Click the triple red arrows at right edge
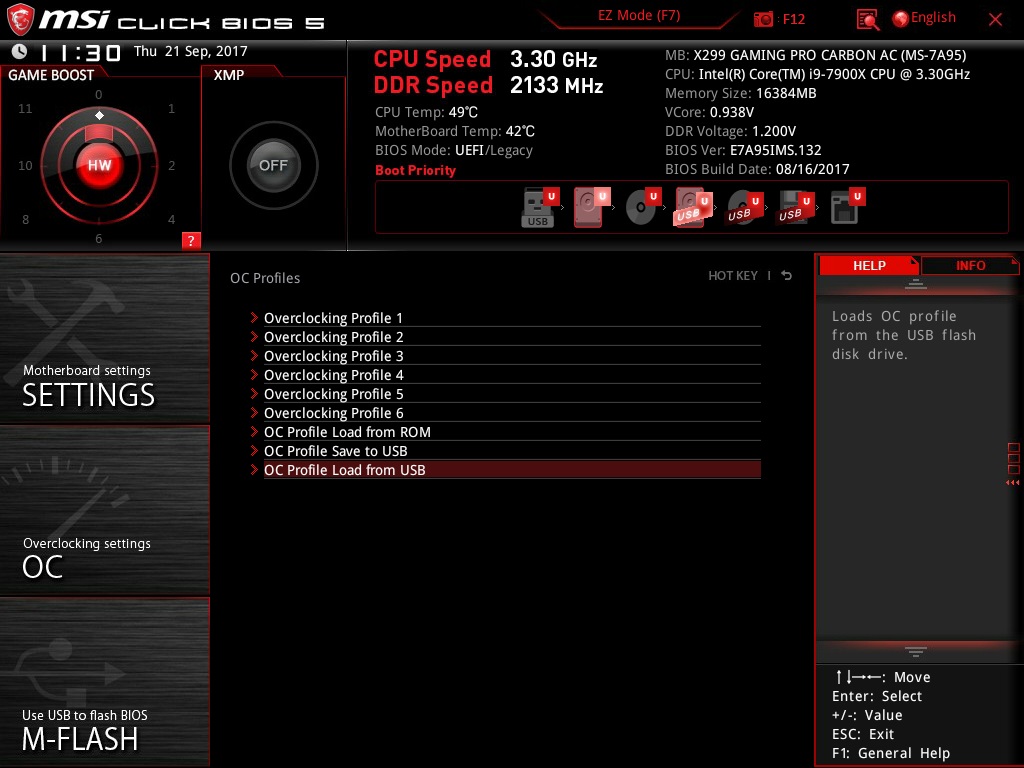Screen dimensions: 1024x768 click(1012, 483)
